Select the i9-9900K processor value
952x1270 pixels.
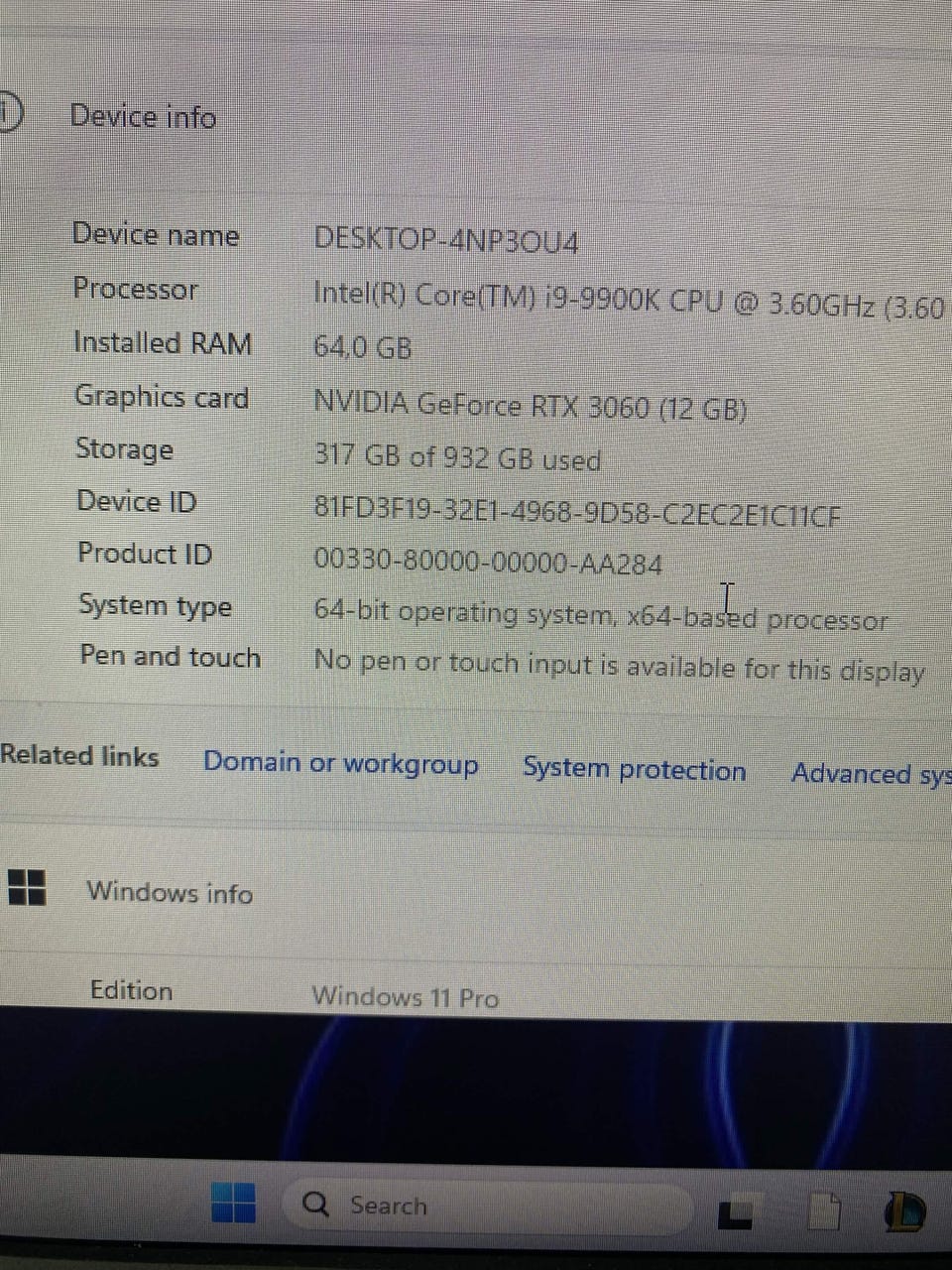click(628, 299)
